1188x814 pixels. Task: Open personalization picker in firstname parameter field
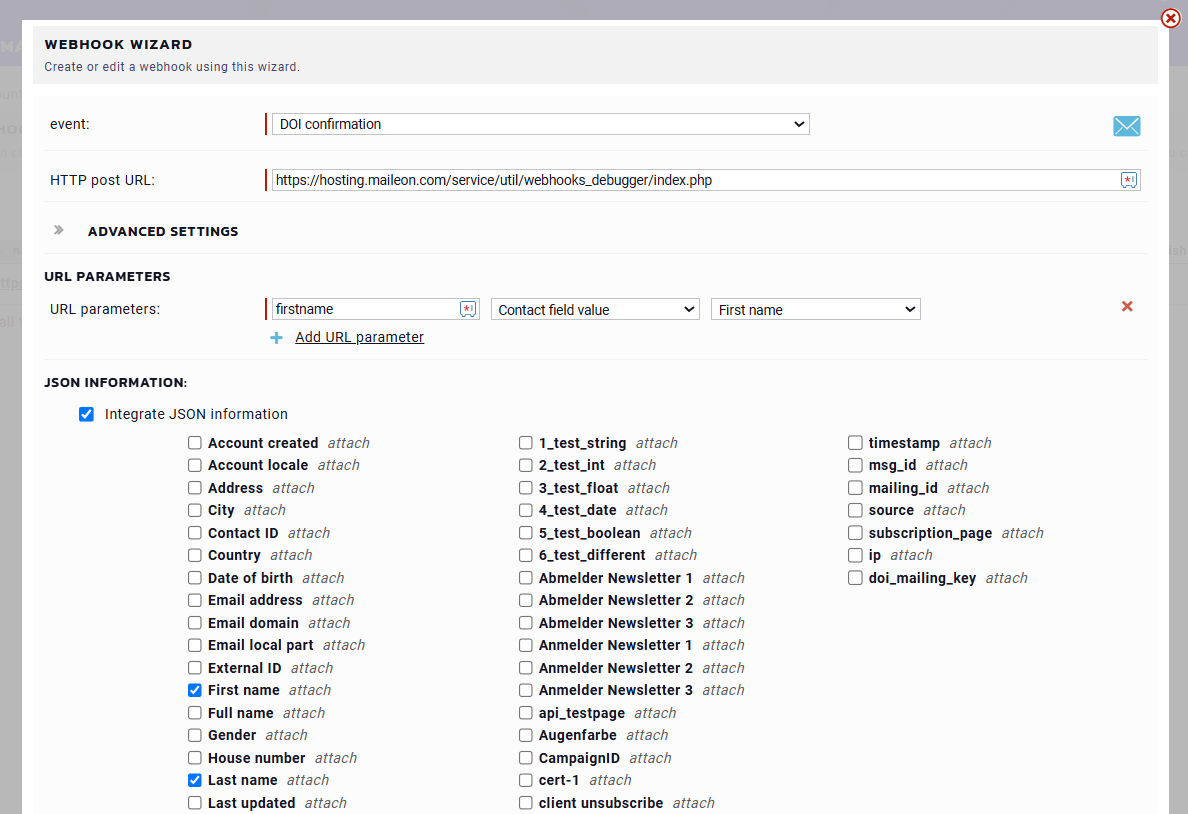[x=468, y=309]
